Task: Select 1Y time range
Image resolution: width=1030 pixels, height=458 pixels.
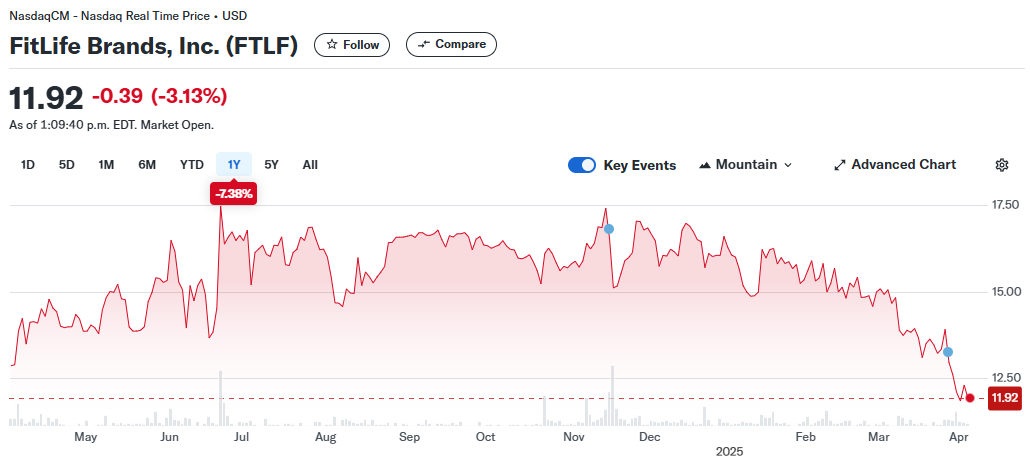Action: pyautogui.click(x=234, y=165)
